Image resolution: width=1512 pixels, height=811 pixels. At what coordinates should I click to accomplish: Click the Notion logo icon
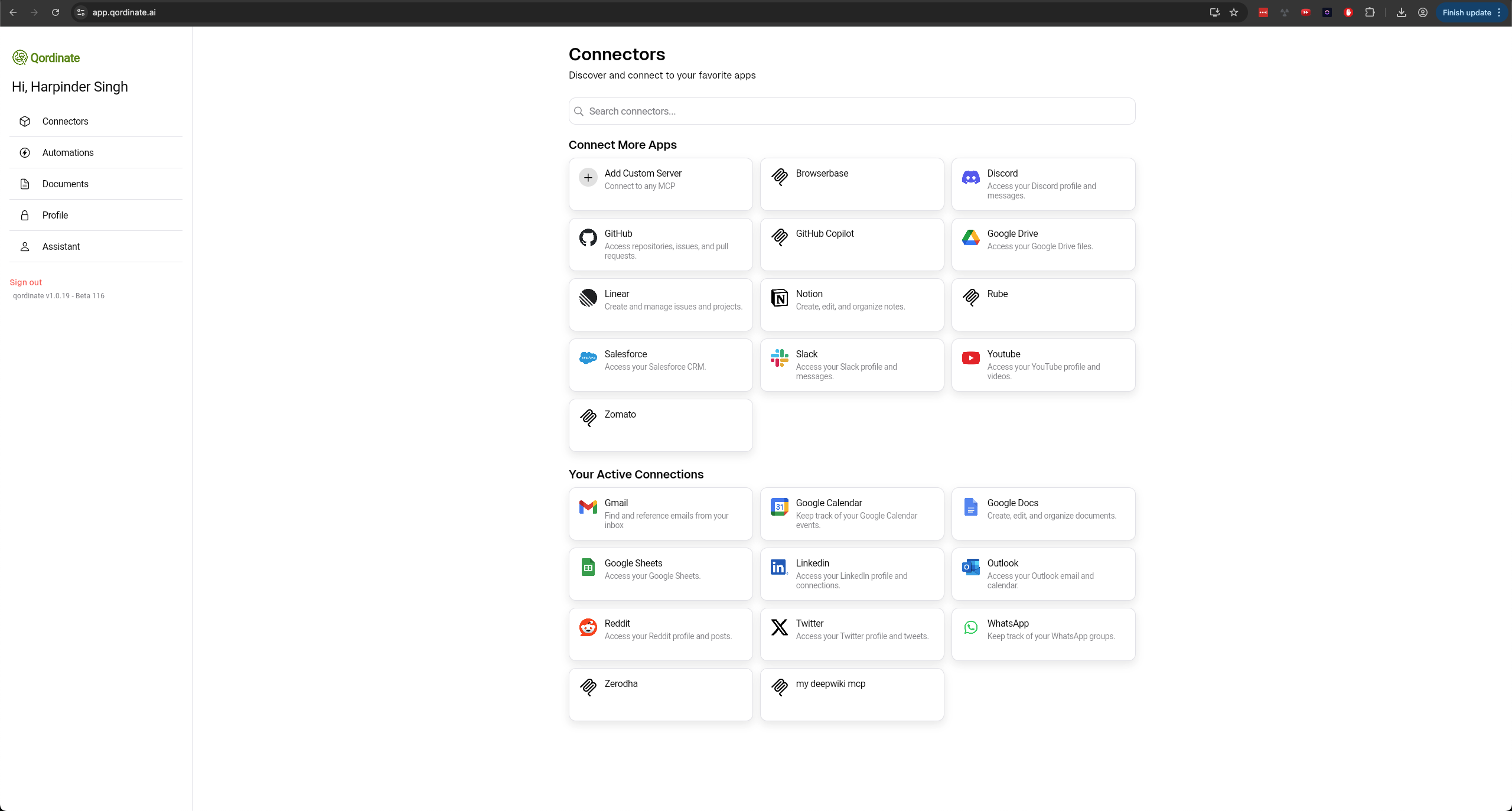pyautogui.click(x=779, y=298)
